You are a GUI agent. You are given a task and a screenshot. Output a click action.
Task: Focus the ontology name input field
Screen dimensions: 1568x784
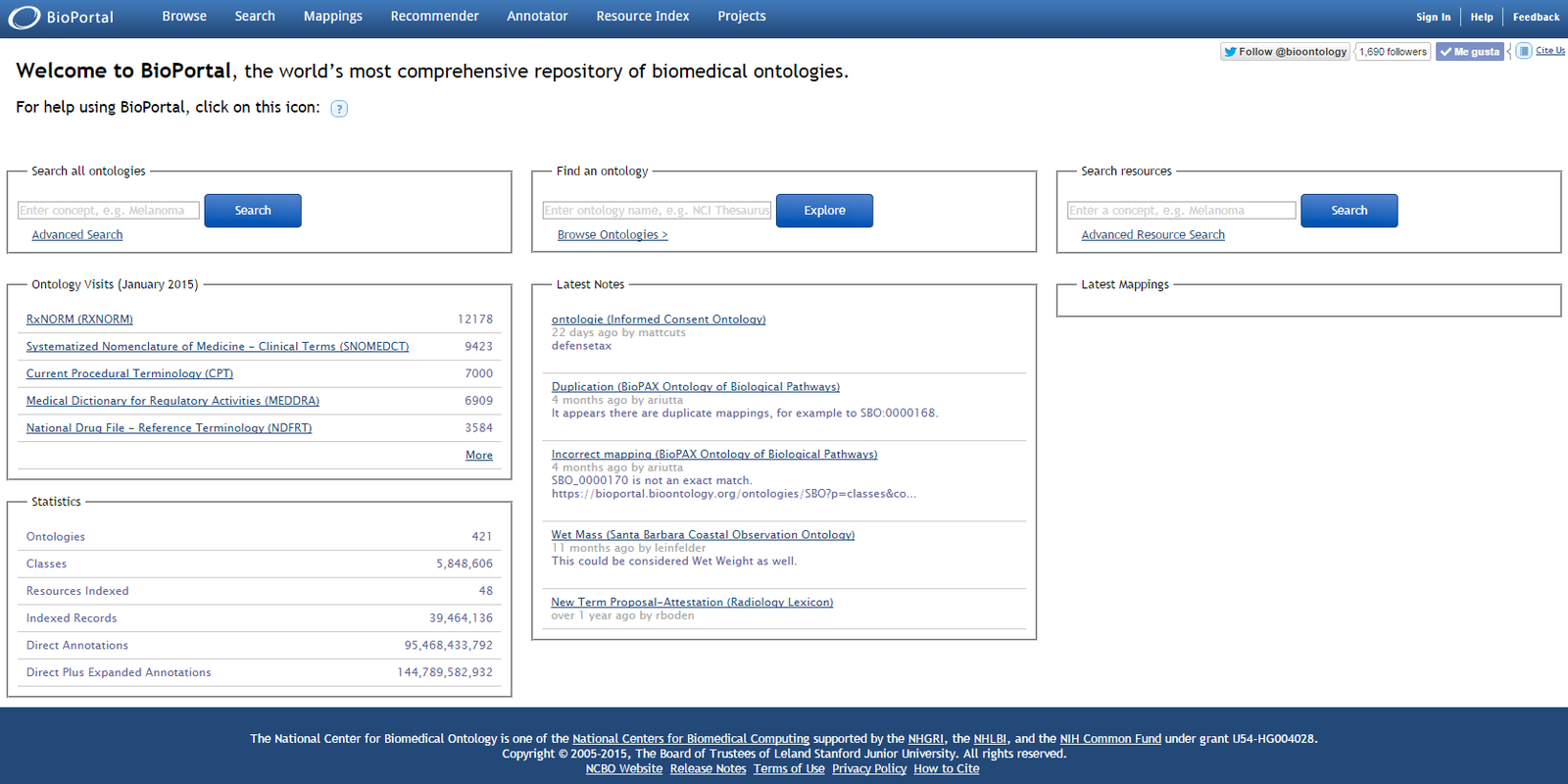(x=658, y=211)
